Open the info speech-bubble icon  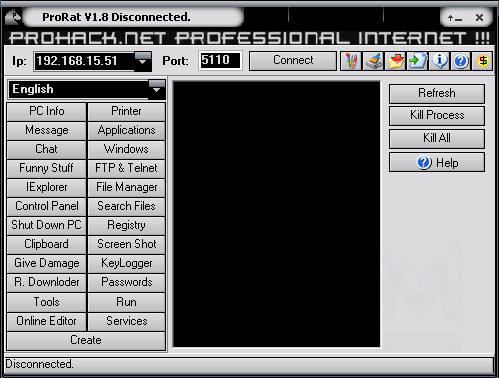pyautogui.click(x=439, y=61)
